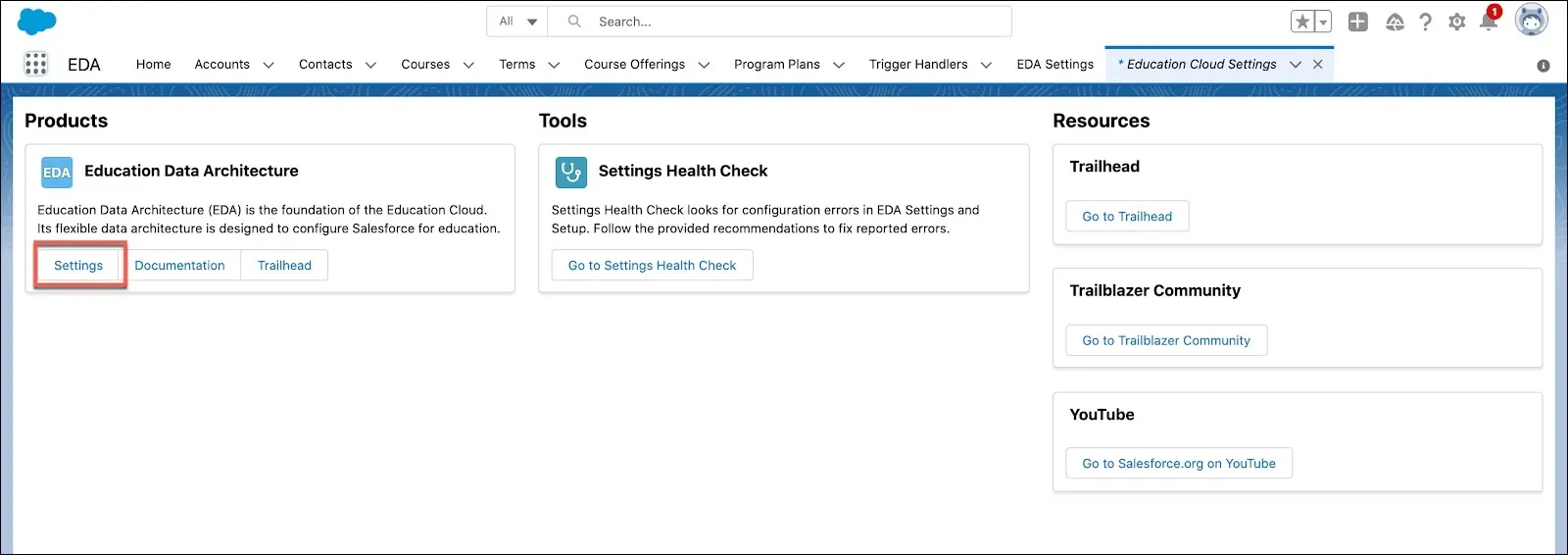Click the Resources section heading
Screen dimensions: 1568x555
[1102, 121]
